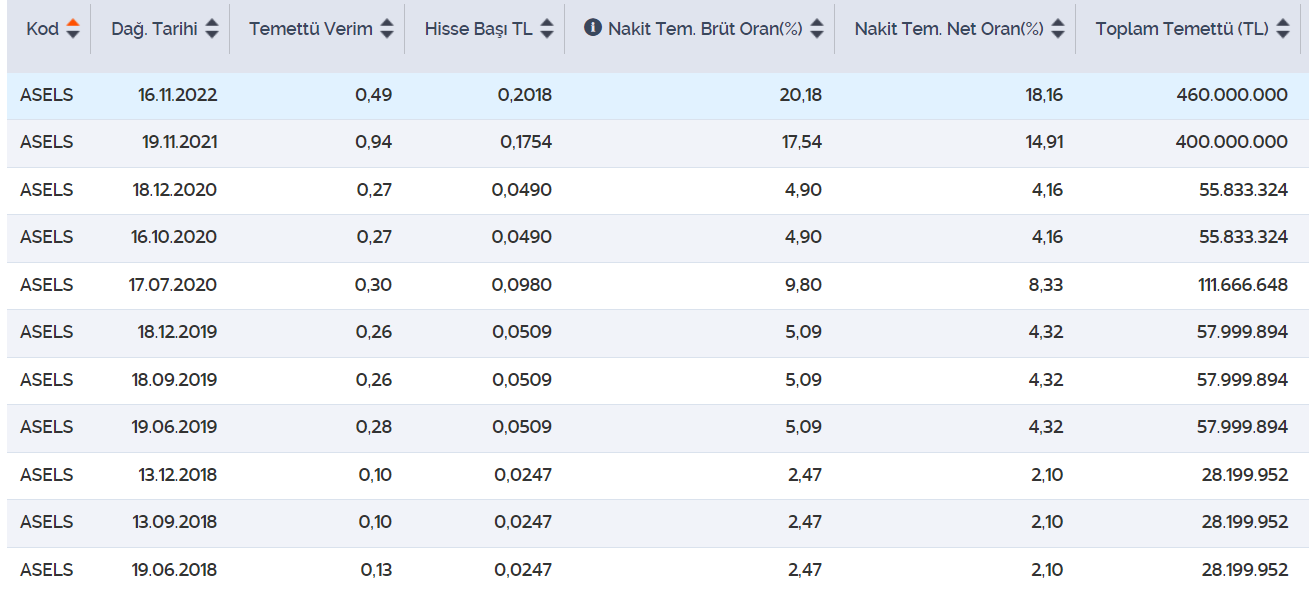Select ASELS code in 16.11.2022 row
This screenshot has height=592, width=1309.
click(x=47, y=95)
